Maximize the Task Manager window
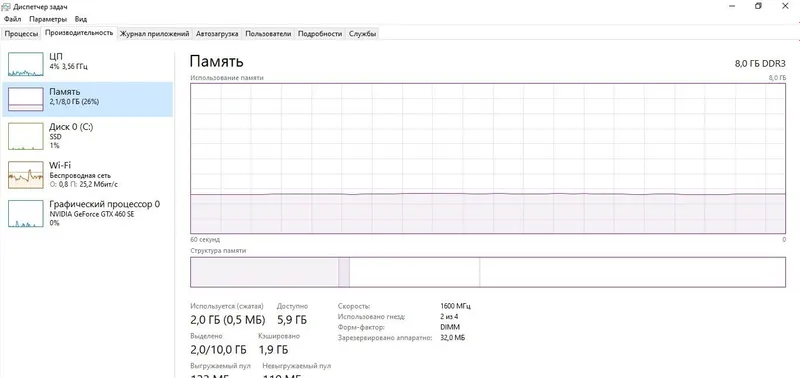The width and height of the screenshot is (800, 378). [758, 6]
